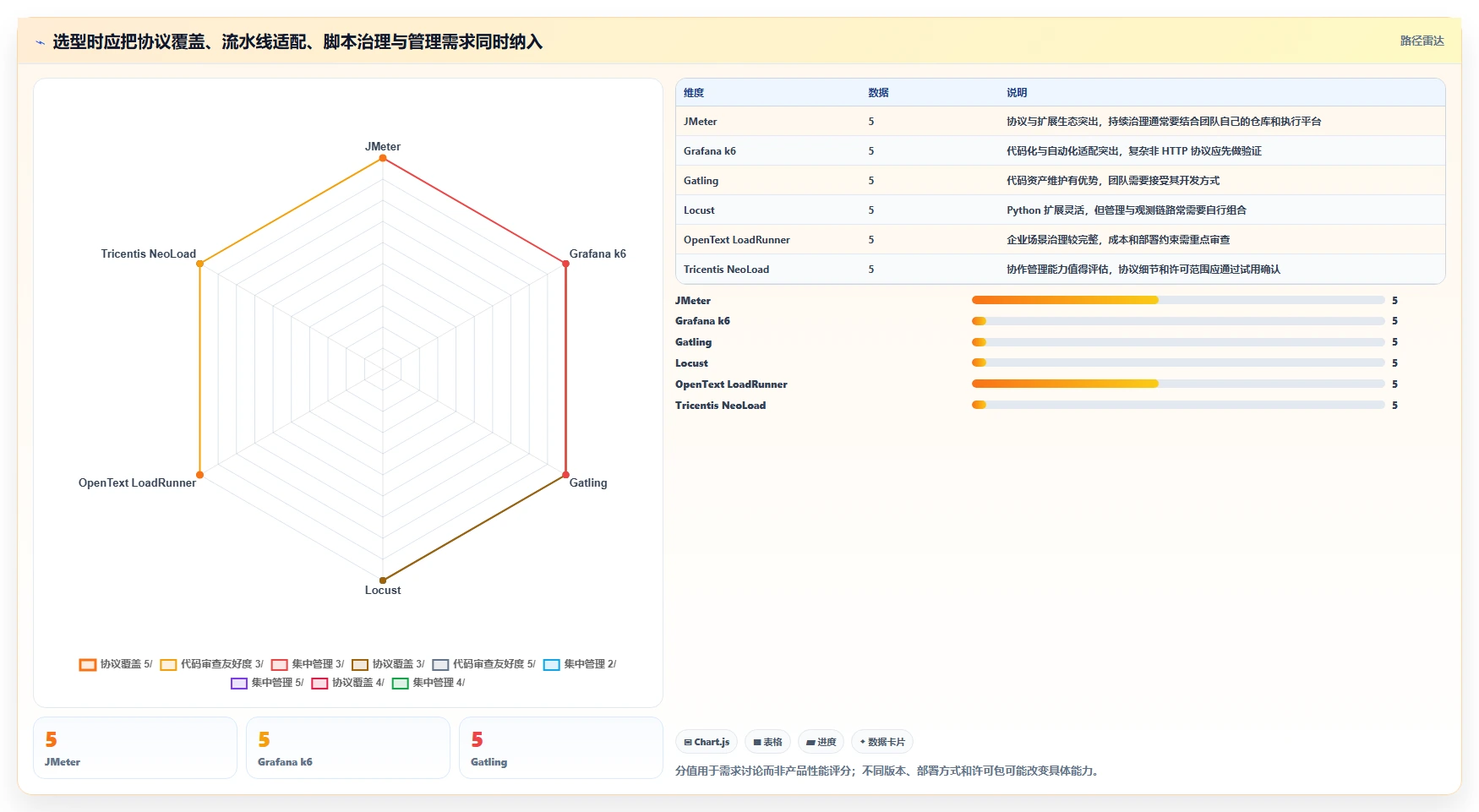
Task: Click the 数据 column header
Action: pyautogui.click(x=878, y=93)
